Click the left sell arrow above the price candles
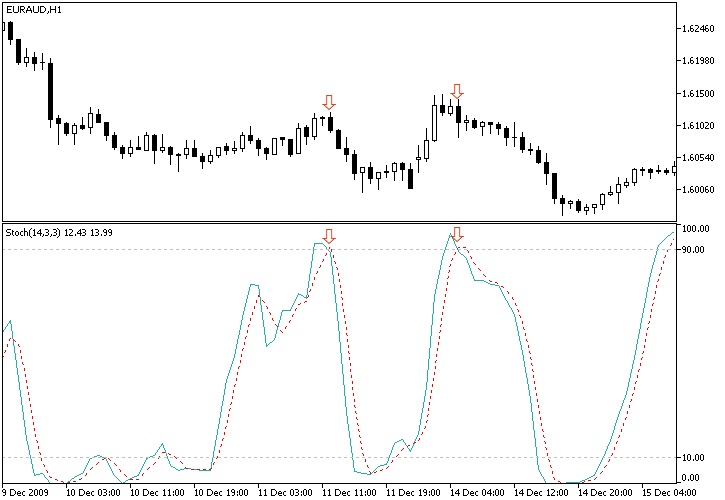 [329, 102]
